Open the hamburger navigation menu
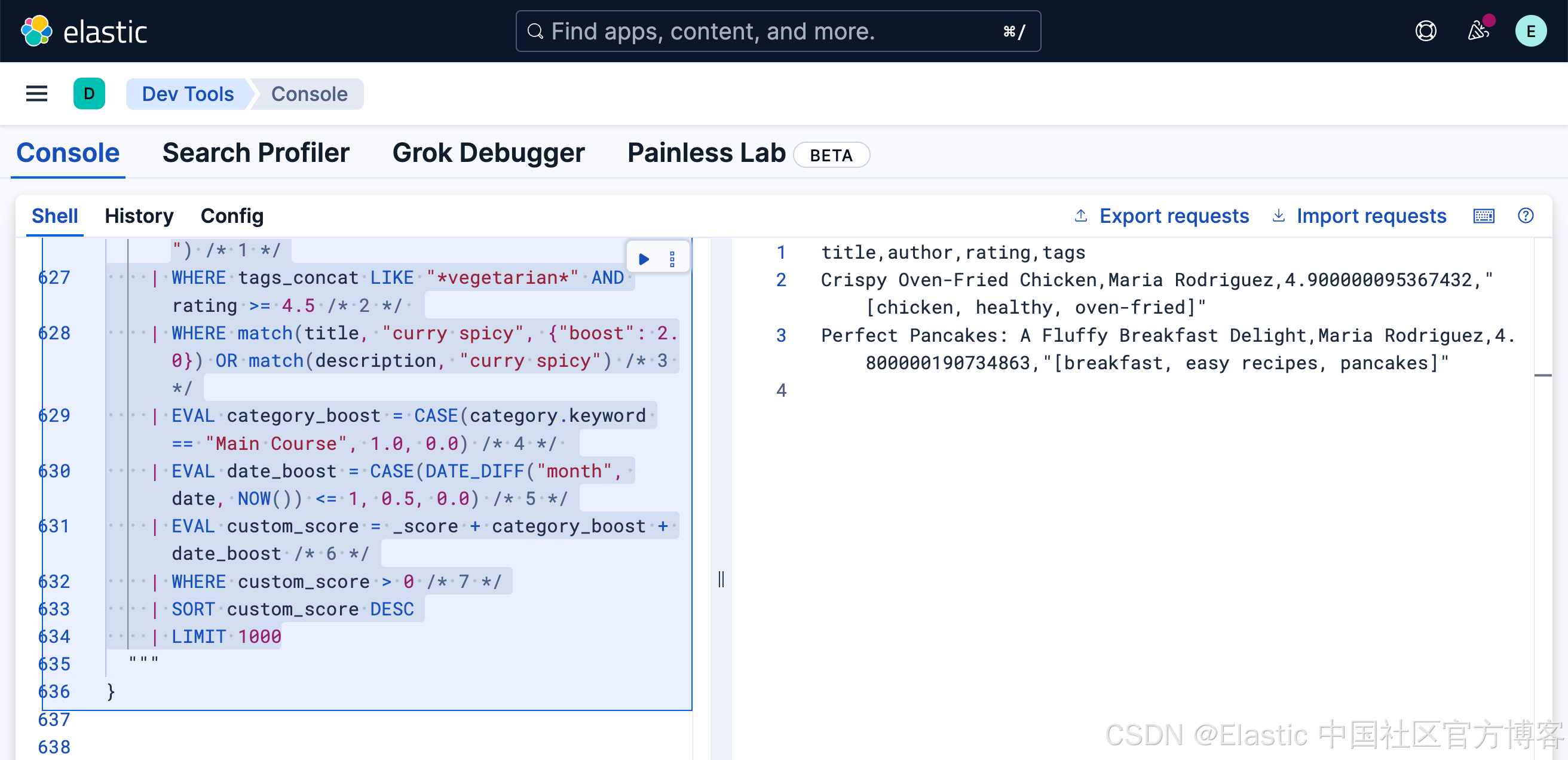 coord(36,94)
